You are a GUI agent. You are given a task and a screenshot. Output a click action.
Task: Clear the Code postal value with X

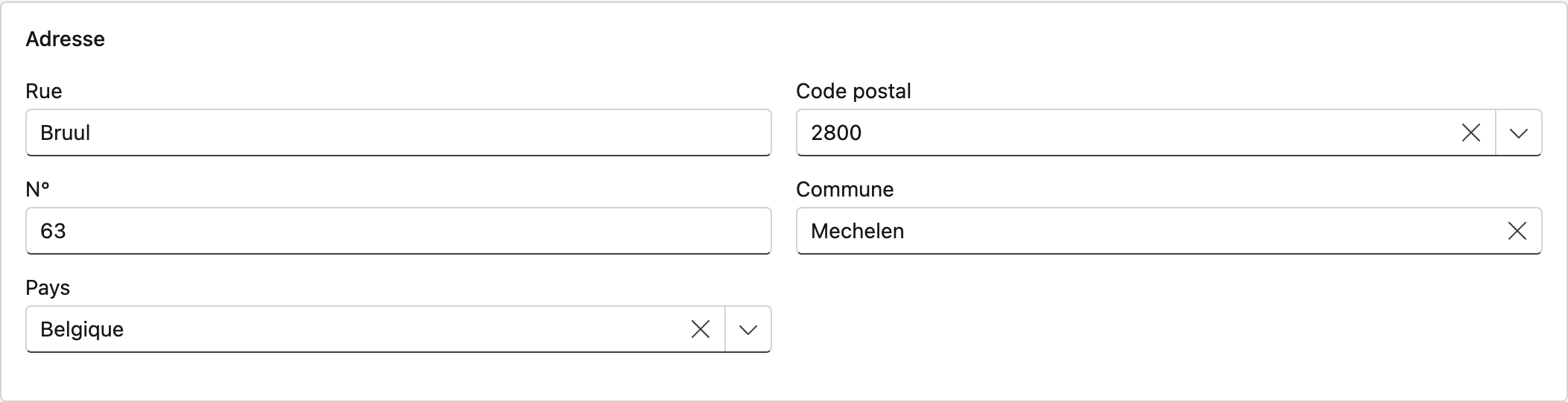coord(1470,133)
